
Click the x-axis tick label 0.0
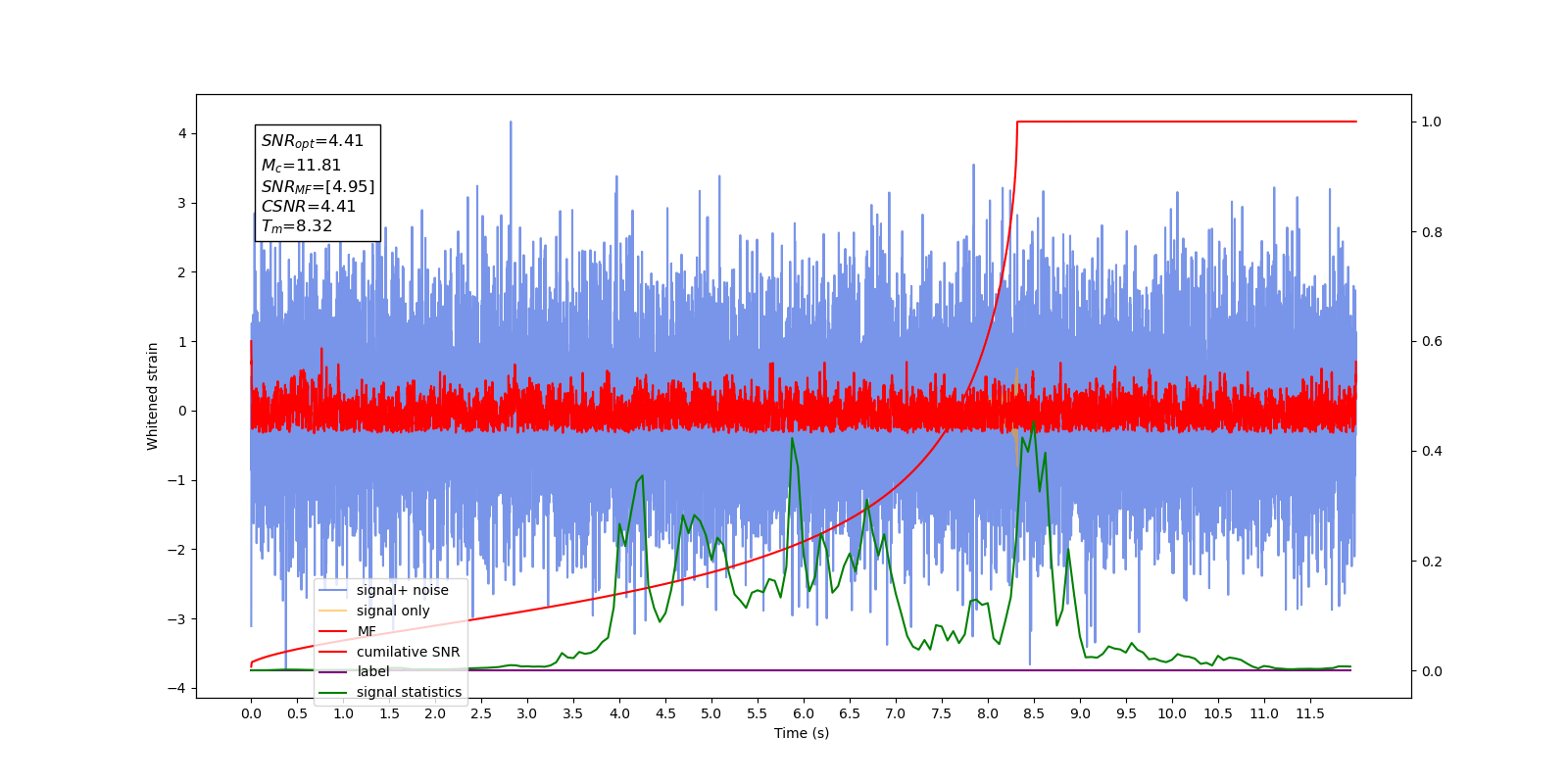click(251, 713)
